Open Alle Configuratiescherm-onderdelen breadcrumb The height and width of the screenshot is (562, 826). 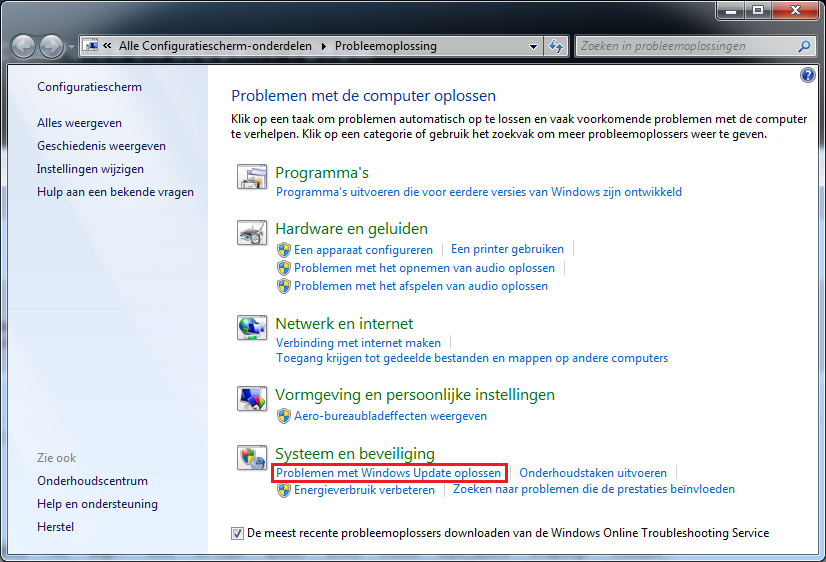[x=215, y=46]
